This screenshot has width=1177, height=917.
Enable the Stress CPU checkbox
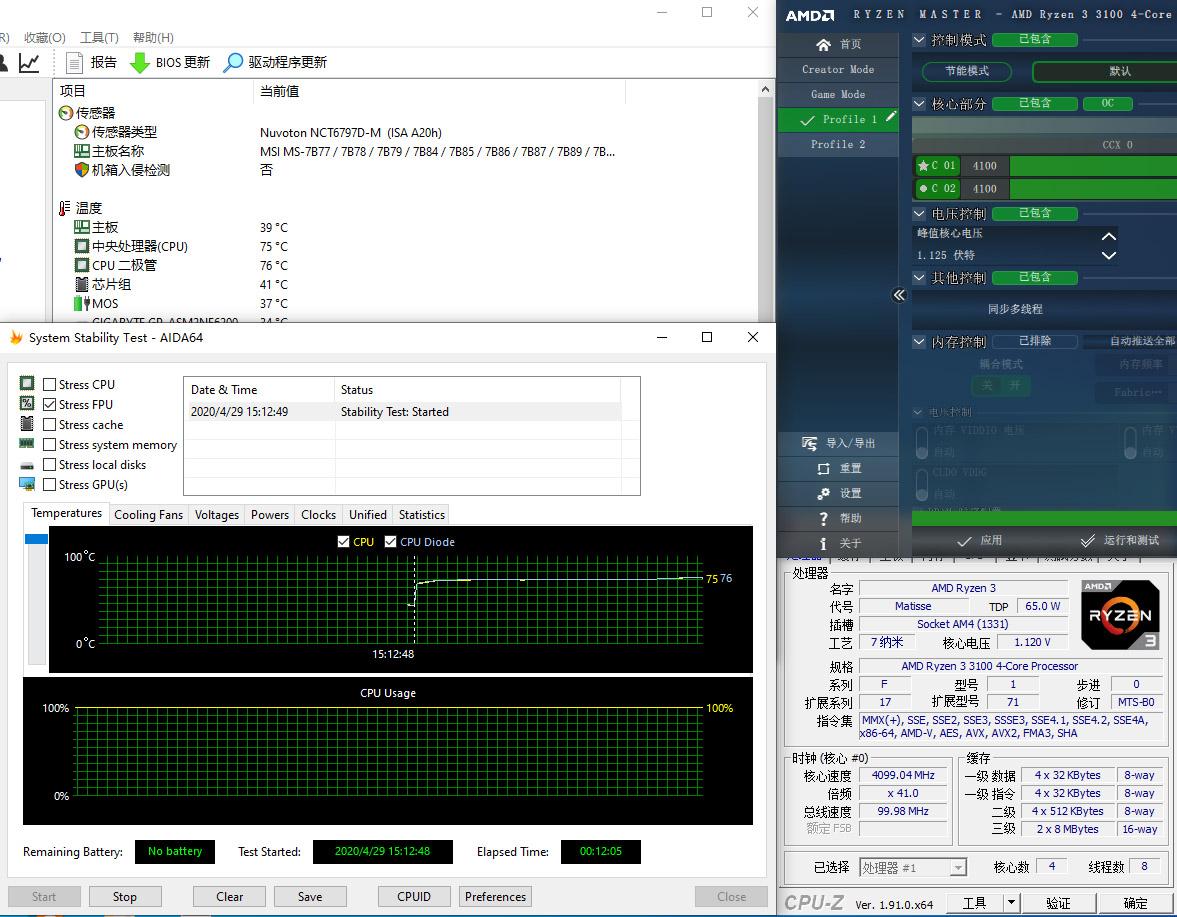tap(50, 384)
